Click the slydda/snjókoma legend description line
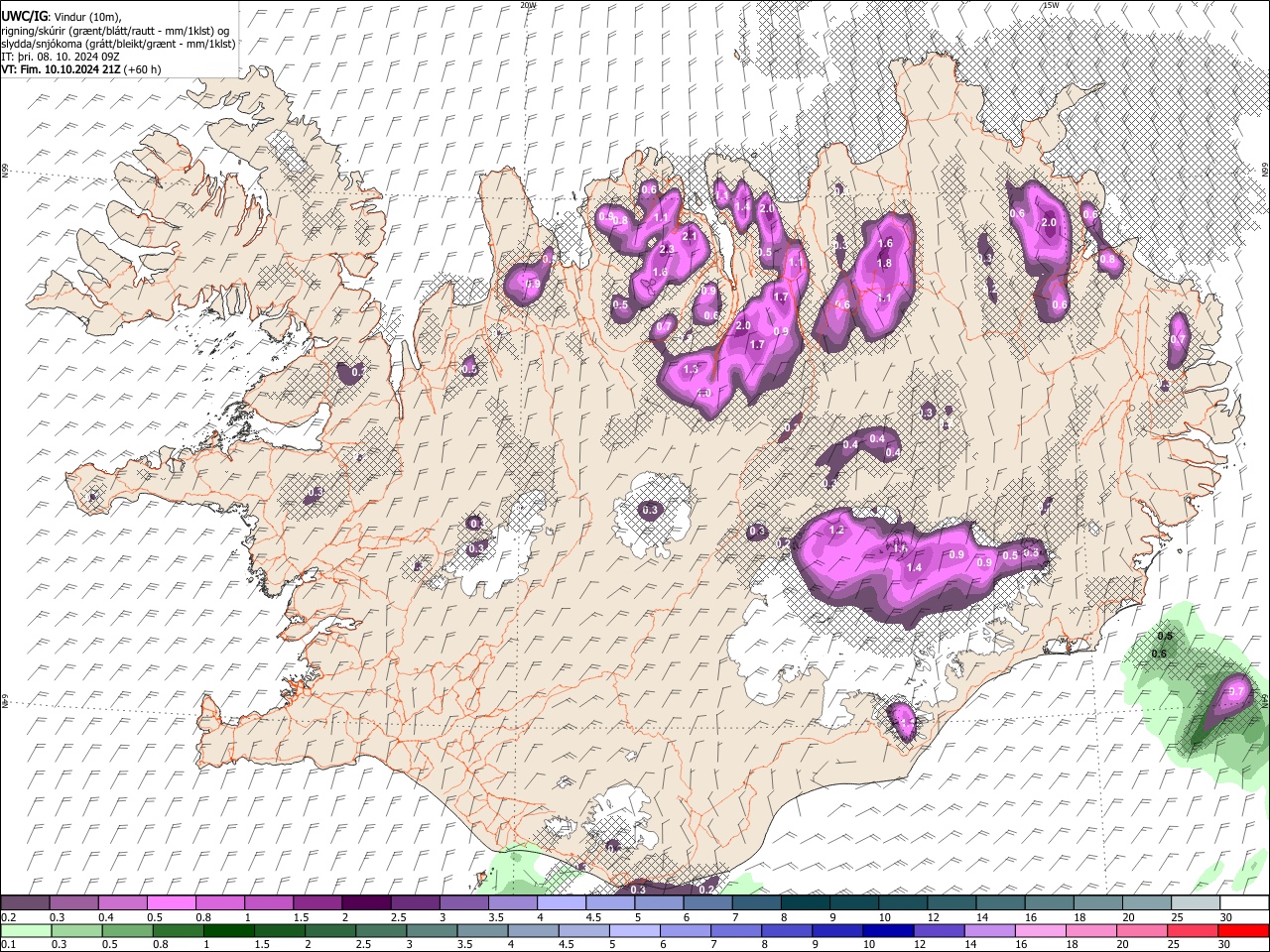This screenshot has height=952, width=1270. (118, 44)
